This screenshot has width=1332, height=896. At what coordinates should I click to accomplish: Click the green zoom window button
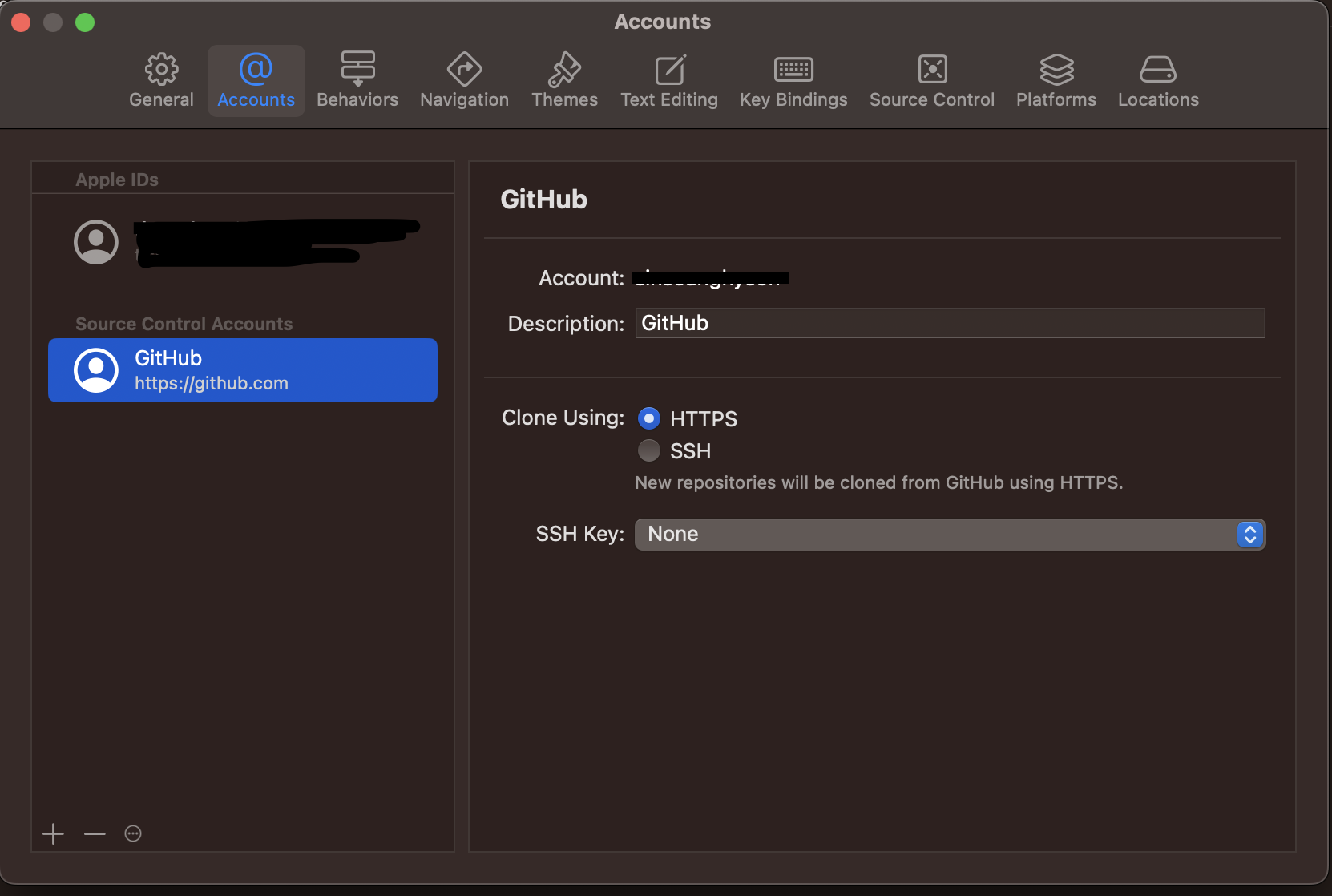(x=85, y=22)
